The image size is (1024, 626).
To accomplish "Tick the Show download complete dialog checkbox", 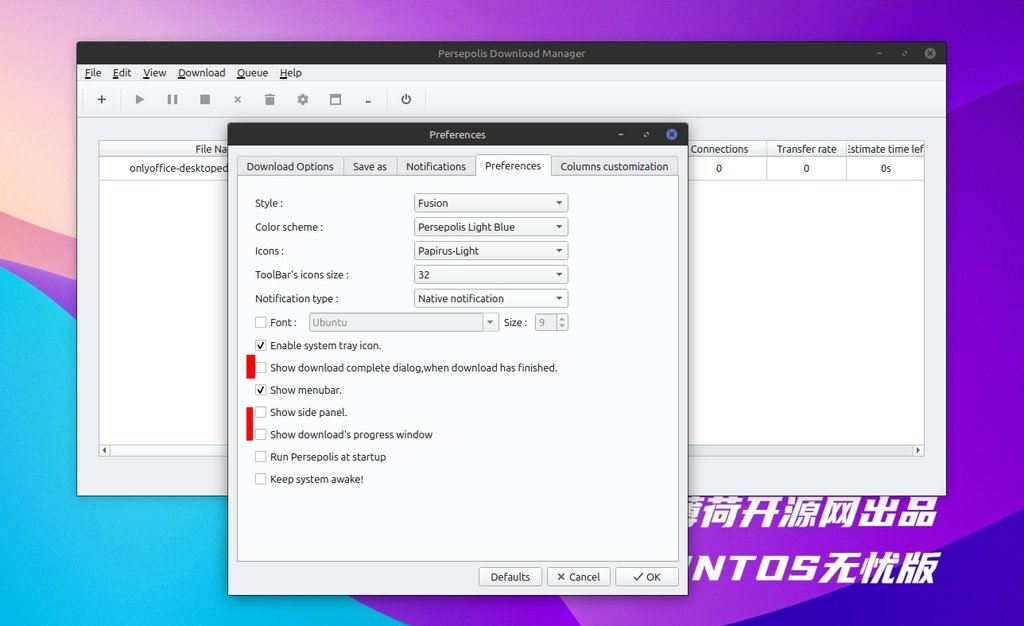I will click(261, 368).
